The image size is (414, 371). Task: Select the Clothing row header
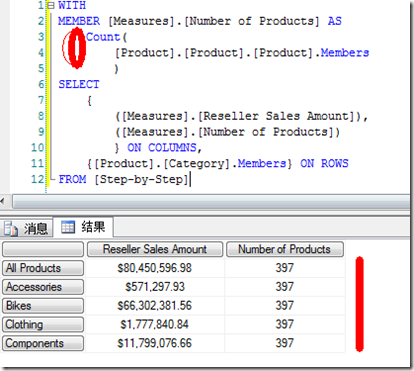tap(43, 324)
